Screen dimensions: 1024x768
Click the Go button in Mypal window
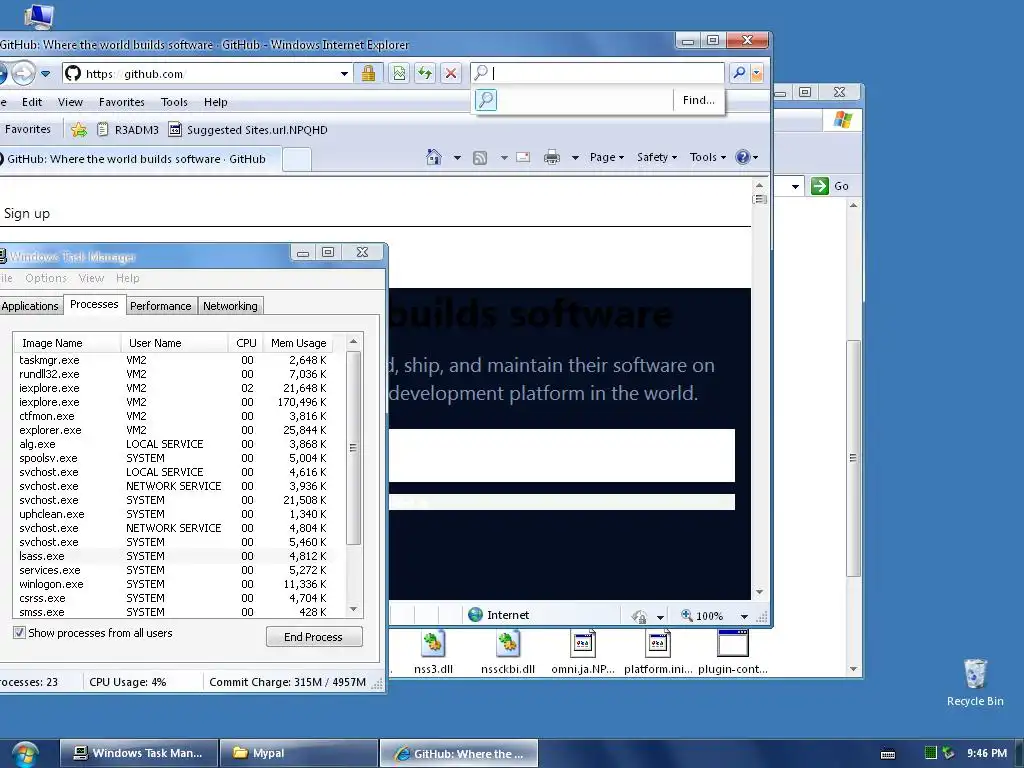point(830,186)
